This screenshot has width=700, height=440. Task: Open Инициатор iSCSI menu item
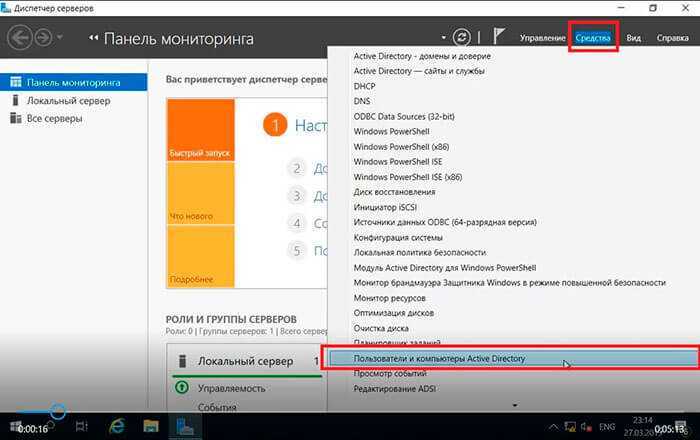click(x=385, y=208)
